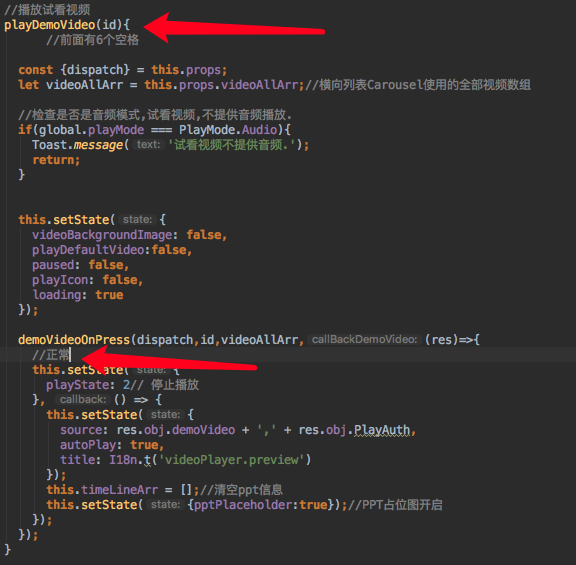The height and width of the screenshot is (565, 576).
Task: Click '(res)=>{' arrow function parameter
Action: (452, 340)
